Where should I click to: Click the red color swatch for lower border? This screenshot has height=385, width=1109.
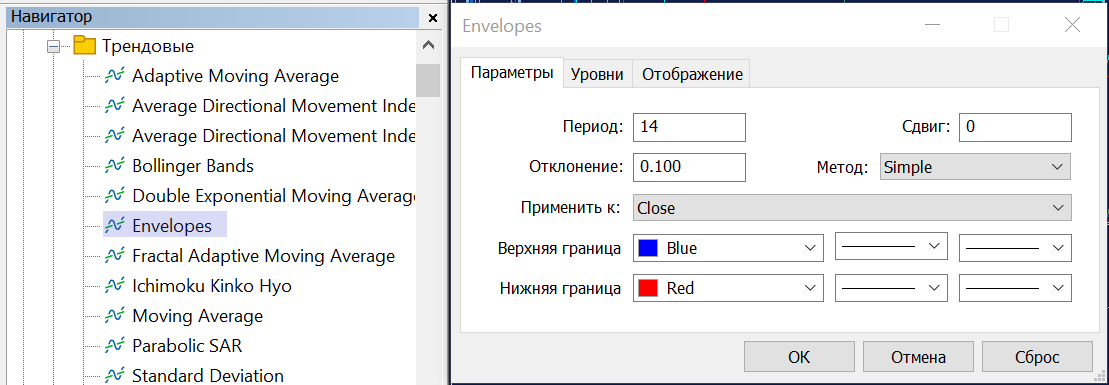pos(648,289)
